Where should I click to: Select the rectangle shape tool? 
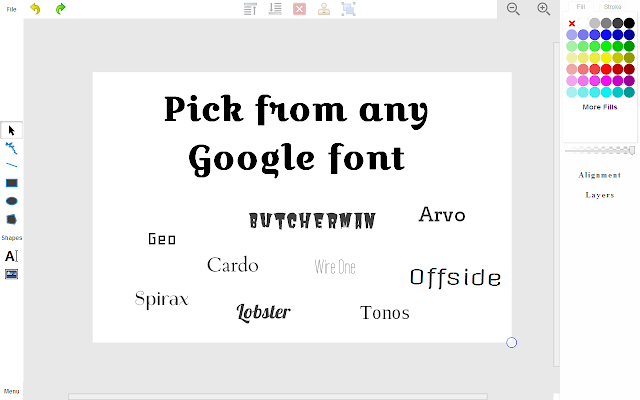11,183
